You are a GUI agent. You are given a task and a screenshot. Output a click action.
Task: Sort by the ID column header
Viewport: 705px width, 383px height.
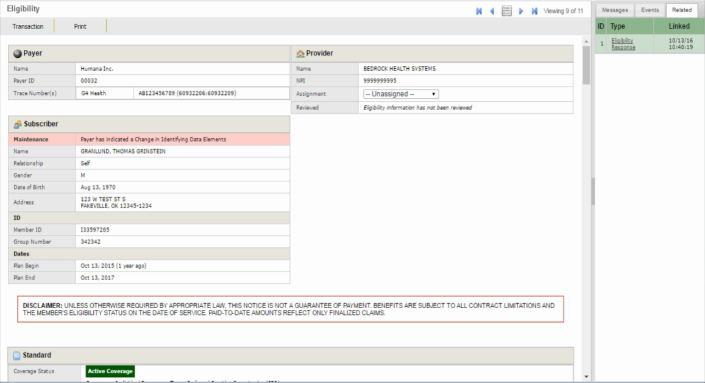pyautogui.click(x=601, y=27)
